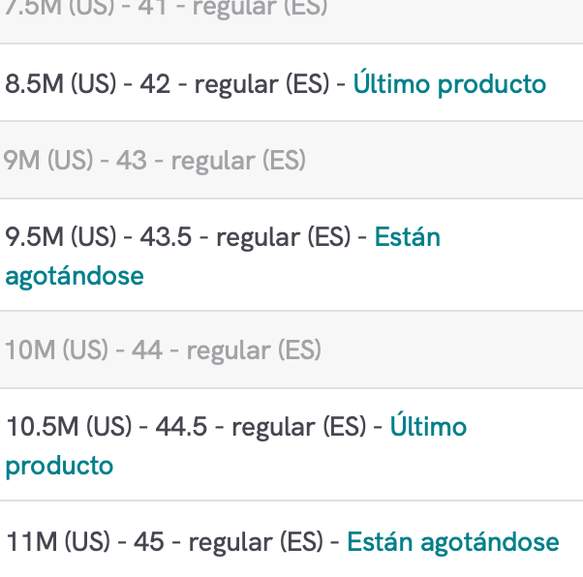This screenshot has width=583, height=577.
Task: Select the 11M (US) - 45 size
Action: tap(292, 539)
